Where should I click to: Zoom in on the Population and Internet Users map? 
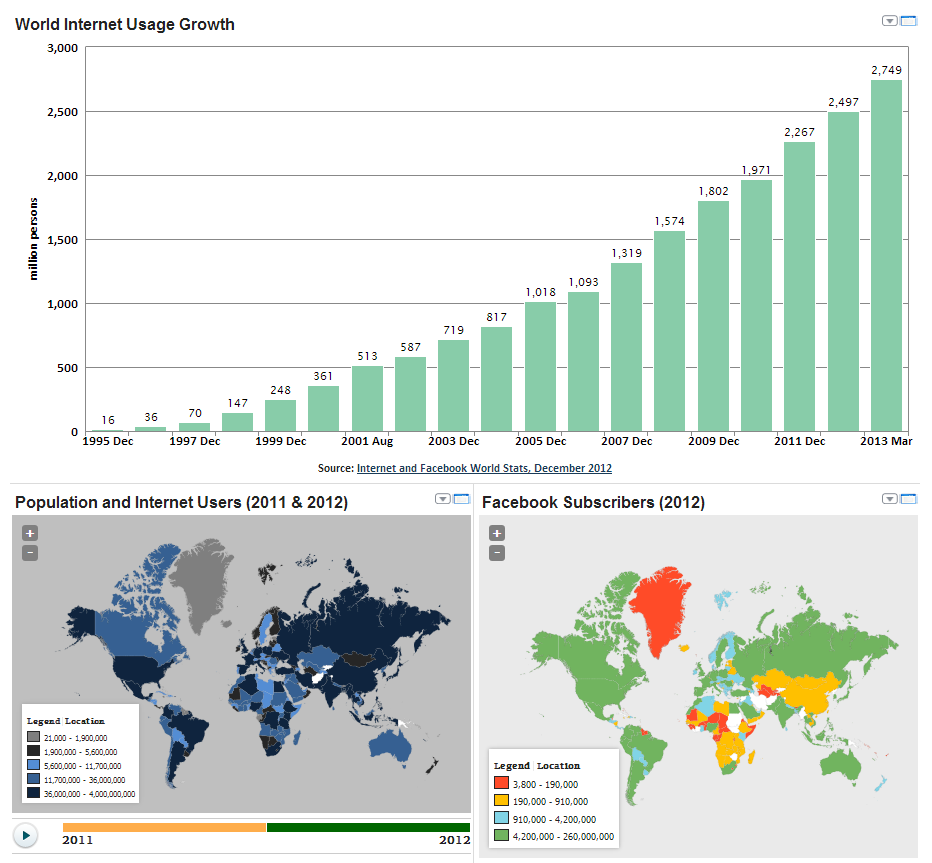(30, 533)
